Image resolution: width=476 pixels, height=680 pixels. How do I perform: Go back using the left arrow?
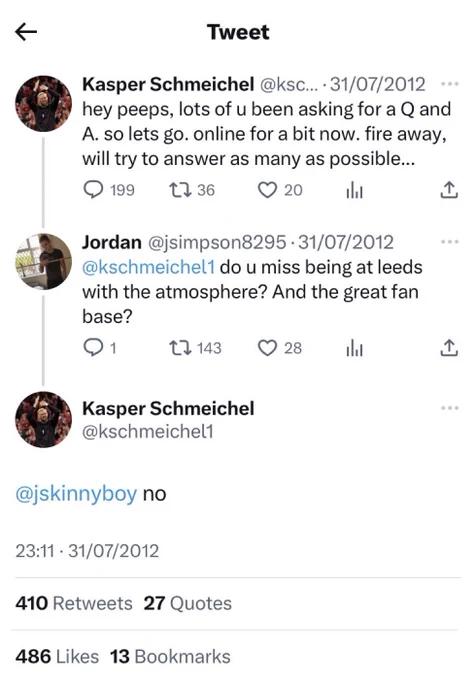click(x=26, y=32)
